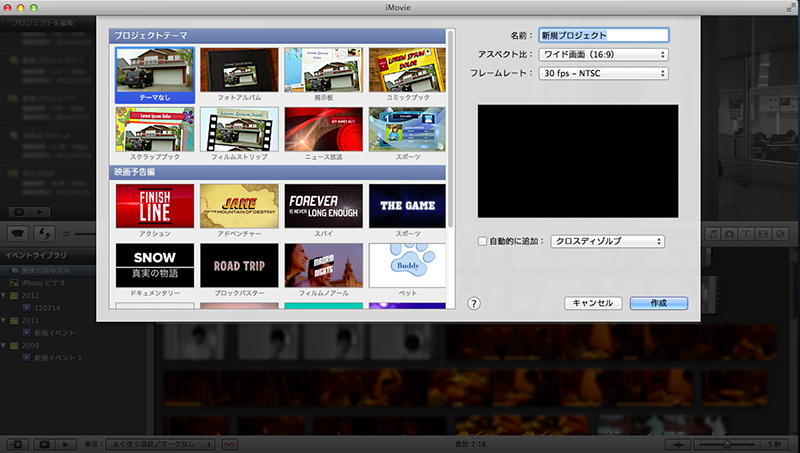Viewport: 800px width, 453px height.
Task: Click into the 名前 text field
Action: coord(604,35)
